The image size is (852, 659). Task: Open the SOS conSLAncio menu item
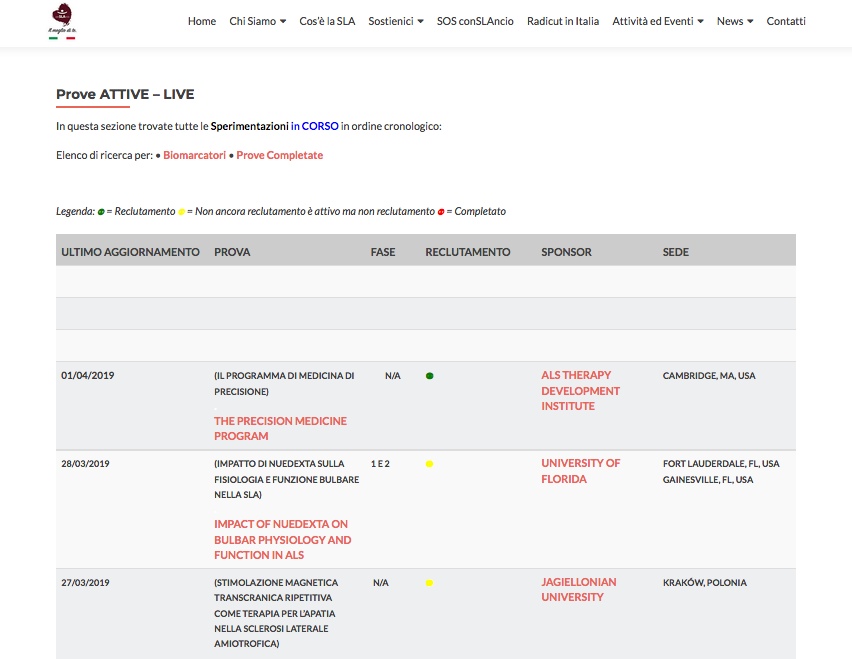[475, 21]
